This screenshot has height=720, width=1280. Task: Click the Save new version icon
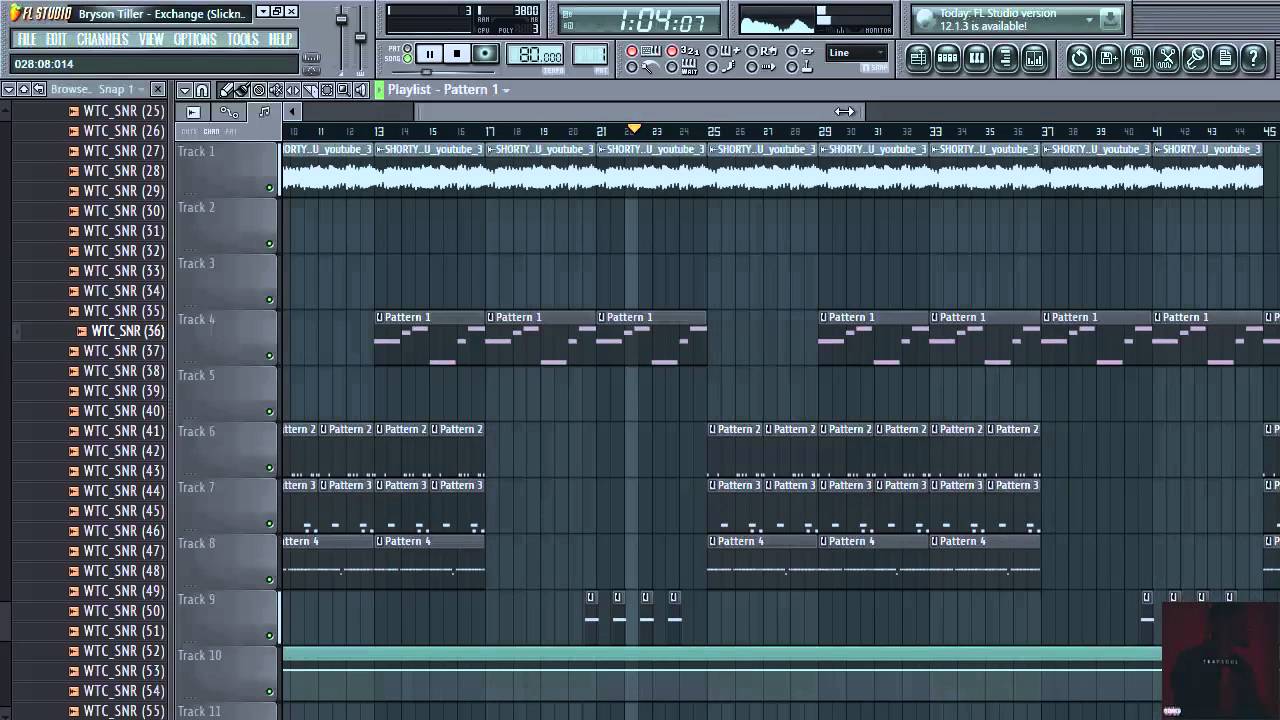[x=1108, y=58]
